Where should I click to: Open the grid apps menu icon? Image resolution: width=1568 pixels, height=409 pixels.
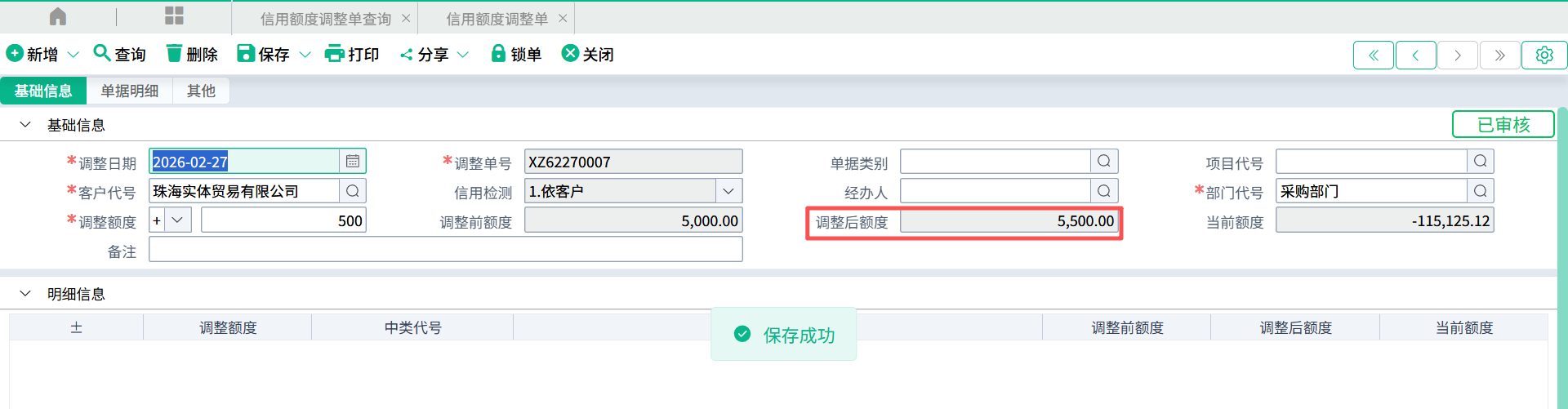174,16
